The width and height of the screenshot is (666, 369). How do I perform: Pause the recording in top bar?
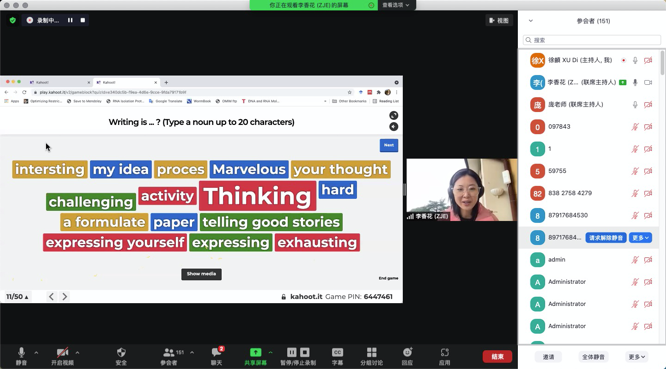70,20
